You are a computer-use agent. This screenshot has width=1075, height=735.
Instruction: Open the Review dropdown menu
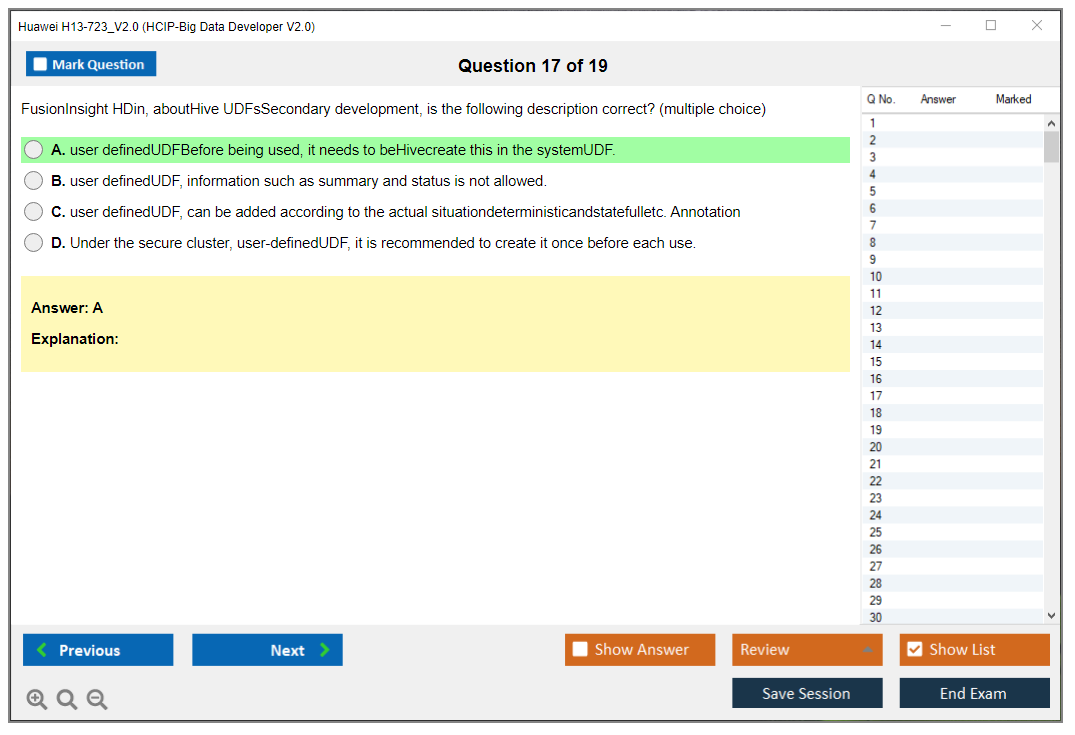(806, 650)
